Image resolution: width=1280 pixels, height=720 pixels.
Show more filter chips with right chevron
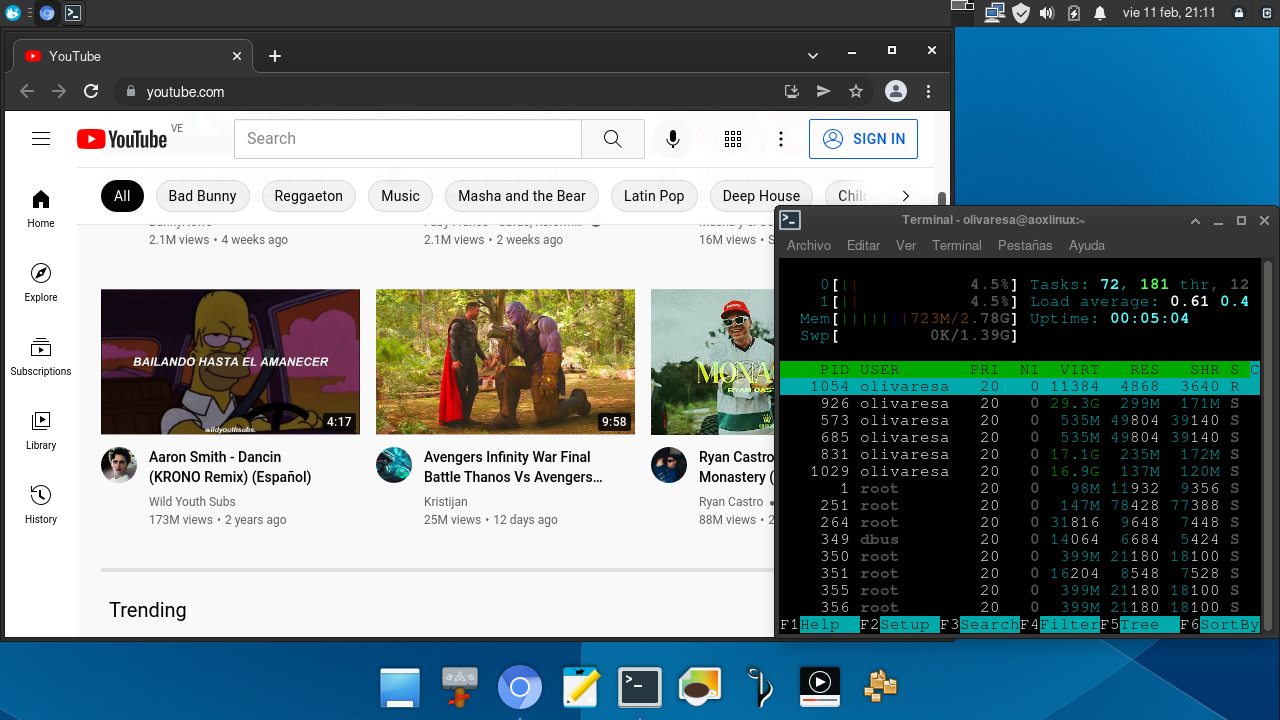tap(906, 196)
